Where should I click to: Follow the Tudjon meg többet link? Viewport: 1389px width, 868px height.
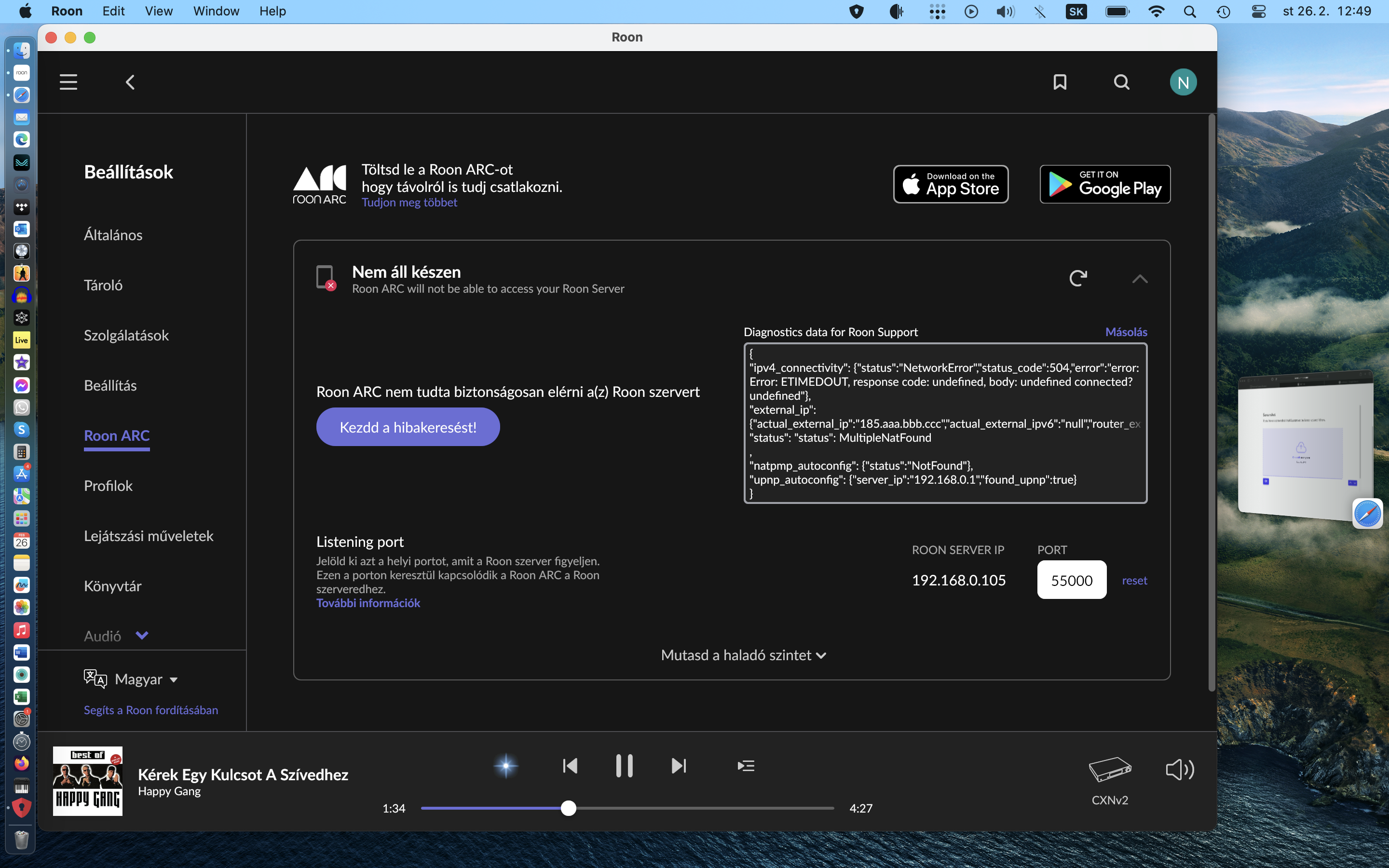(409, 202)
